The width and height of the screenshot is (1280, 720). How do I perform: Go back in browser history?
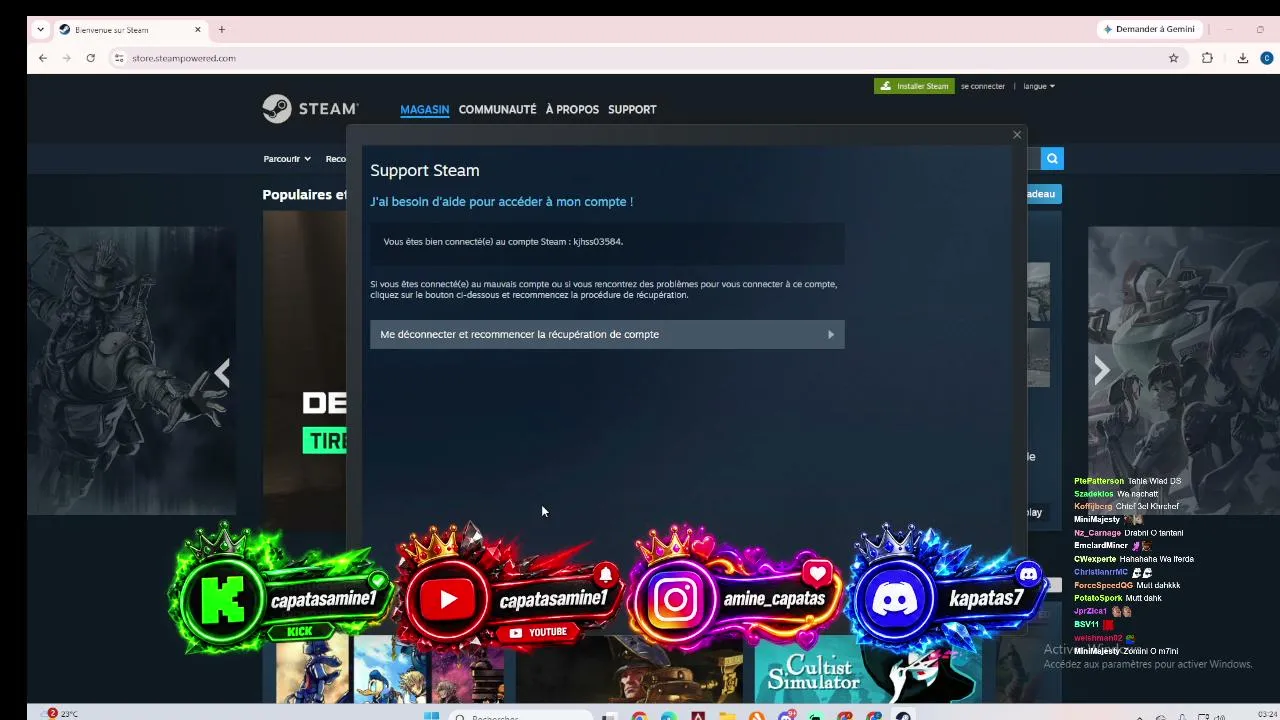[43, 58]
